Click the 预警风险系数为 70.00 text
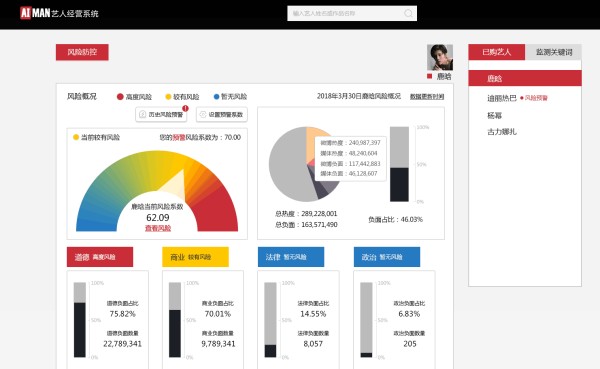 200,137
